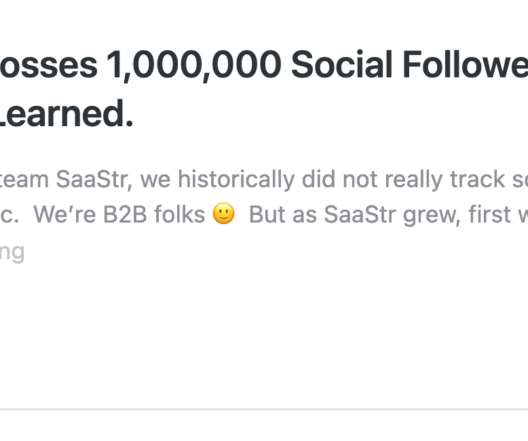528x441 pixels.
Task: Click the '1,000,000' number in the title
Action: (x=194, y=65)
